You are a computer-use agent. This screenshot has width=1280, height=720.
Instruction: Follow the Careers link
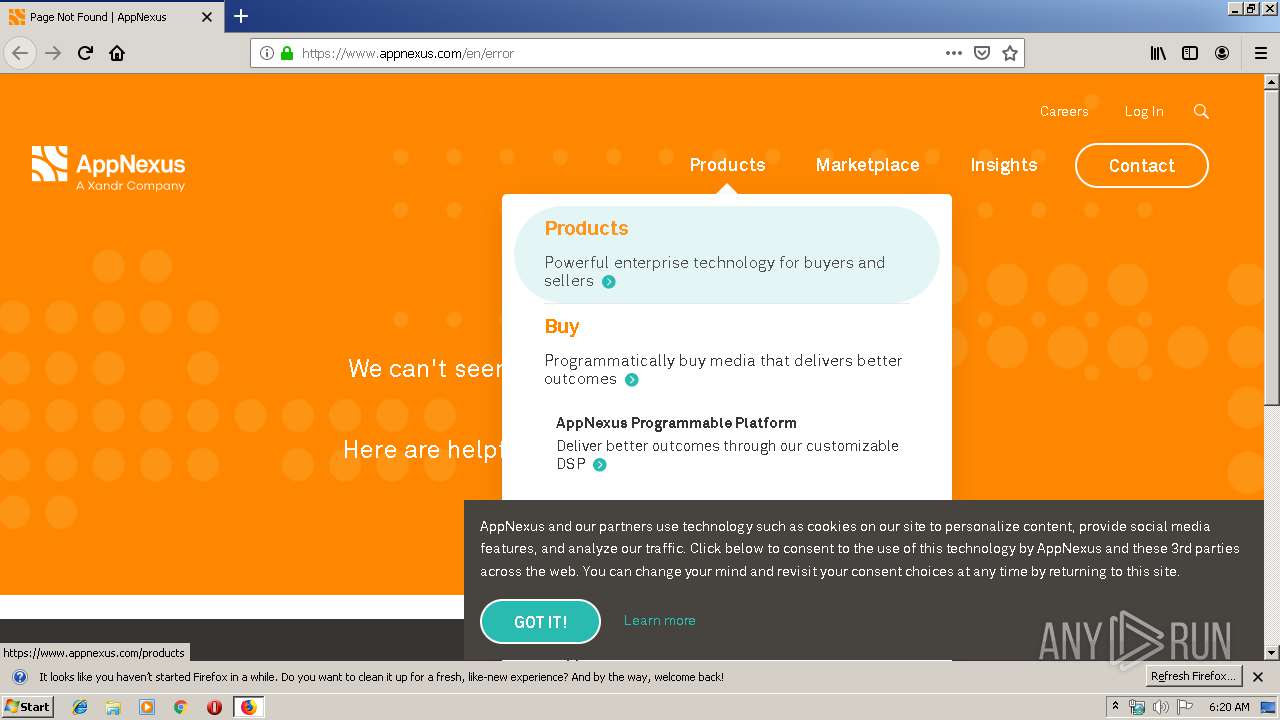pyautogui.click(x=1064, y=111)
